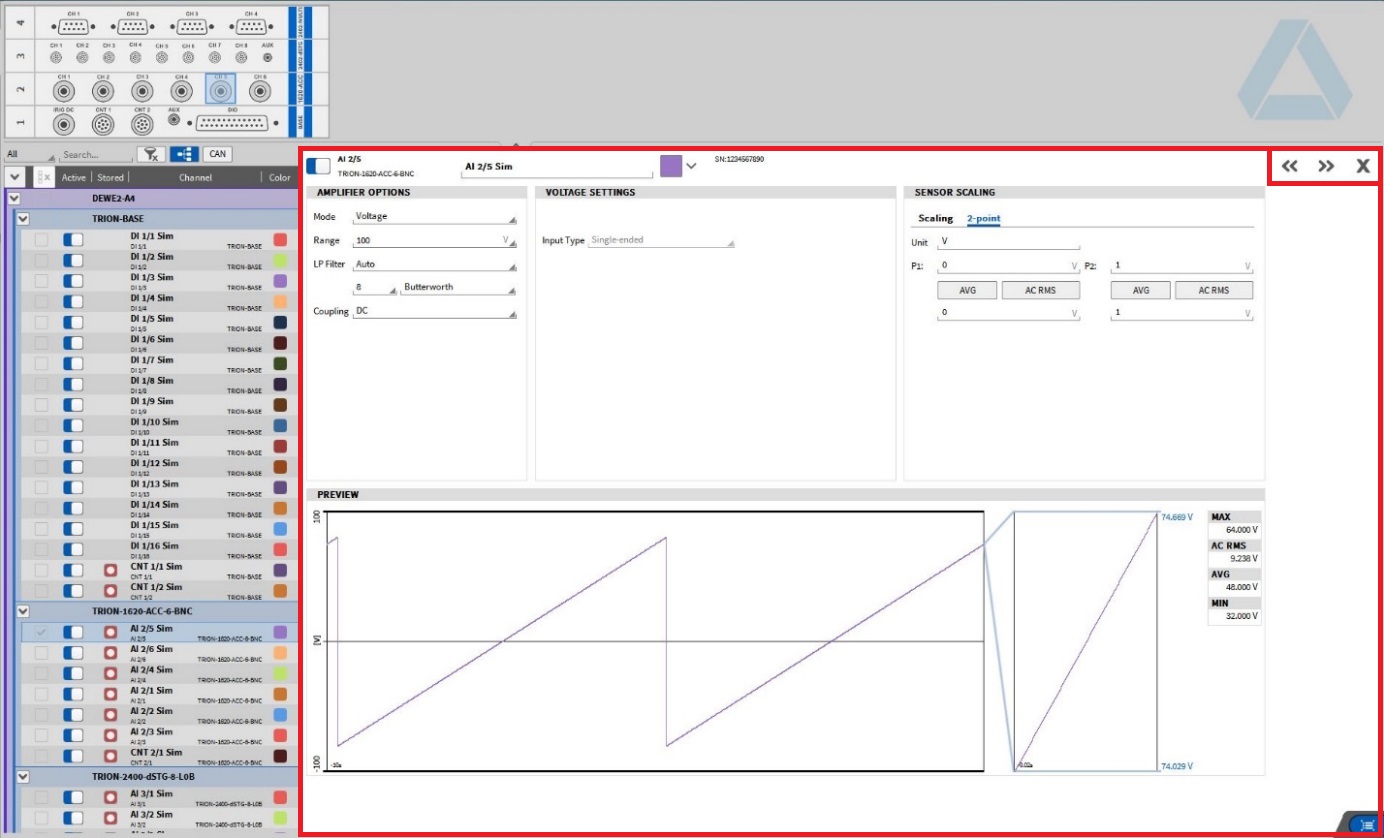This screenshot has height=838, width=1384.
Task: Go to previous channel with double-left arrows
Action: (1290, 166)
